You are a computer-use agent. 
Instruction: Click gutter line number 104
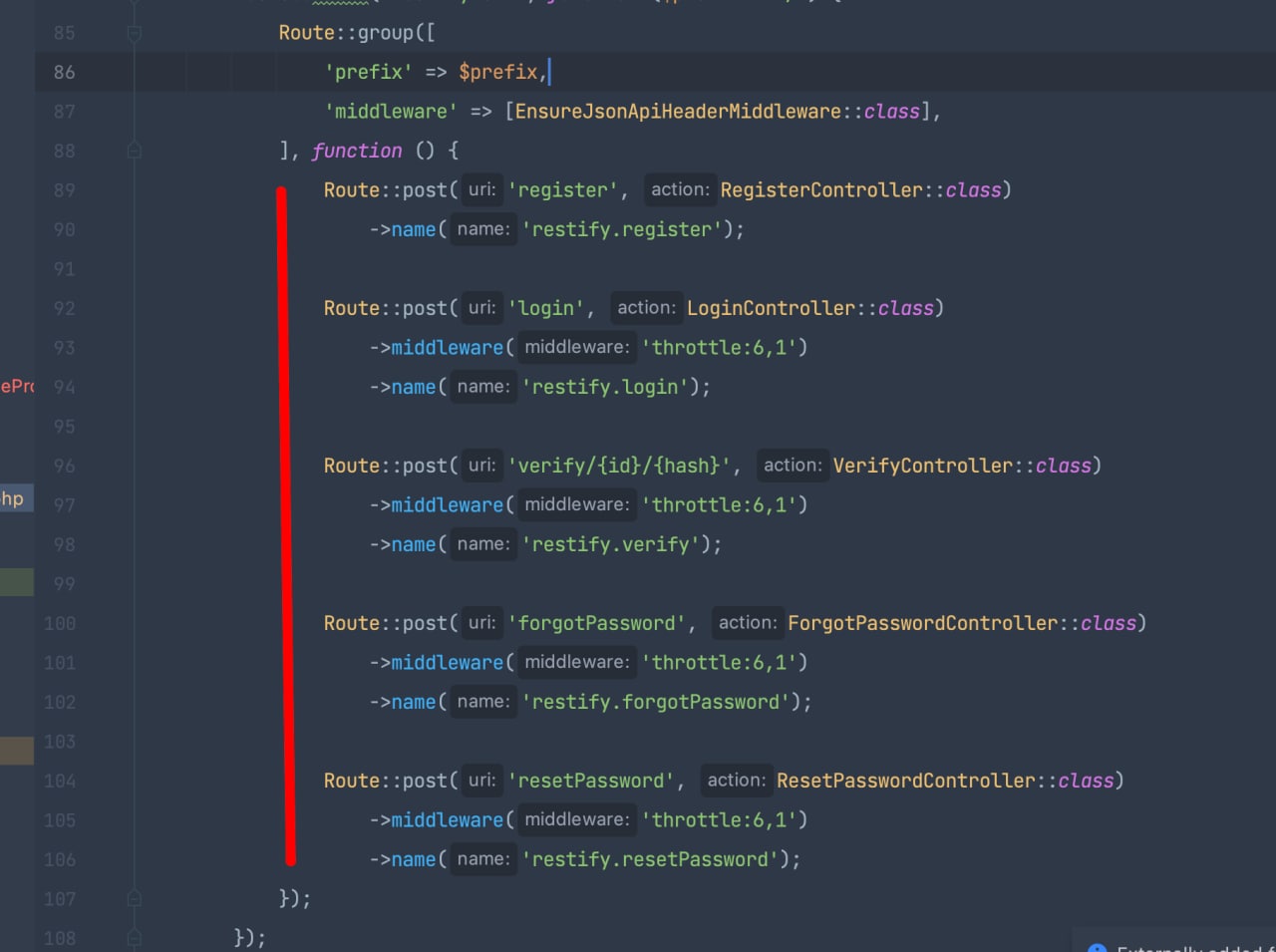coord(60,781)
